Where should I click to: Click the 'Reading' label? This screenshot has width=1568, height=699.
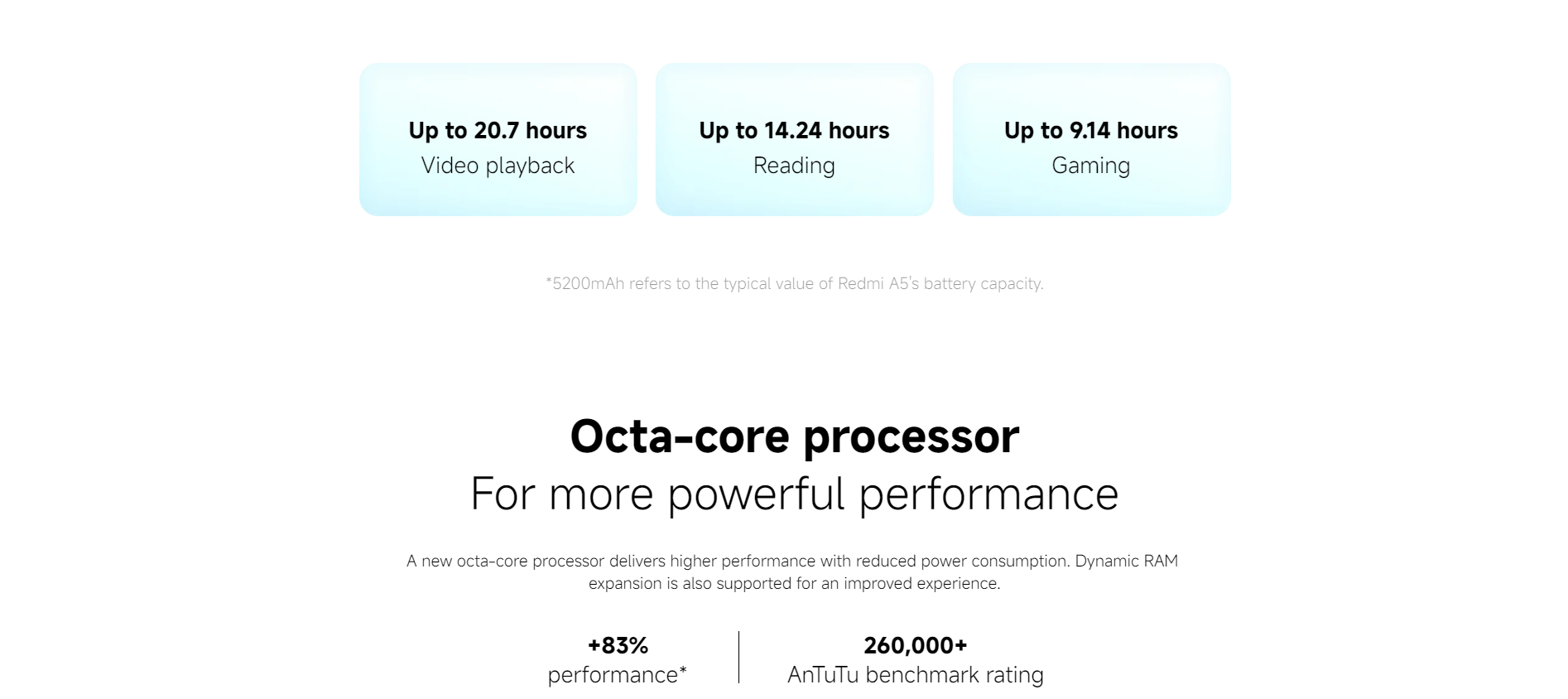[x=794, y=166]
